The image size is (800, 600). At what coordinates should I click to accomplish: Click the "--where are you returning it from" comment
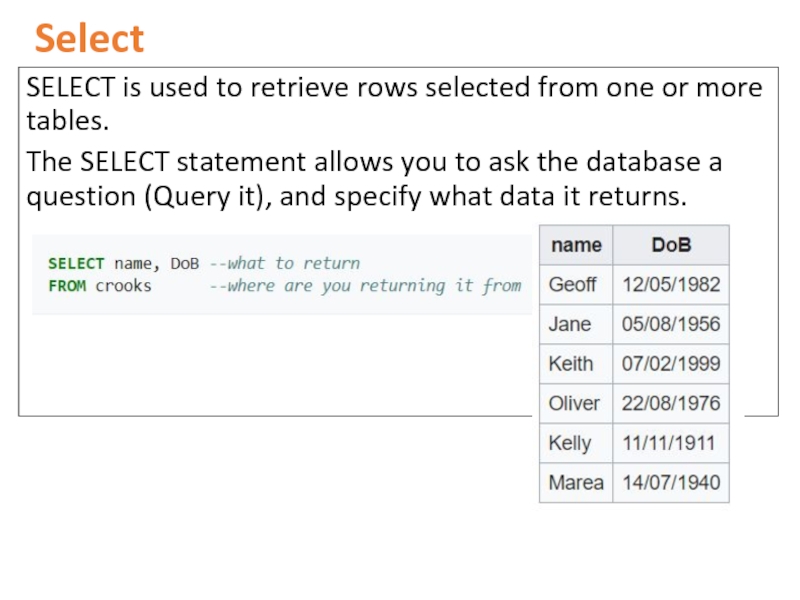(365, 286)
